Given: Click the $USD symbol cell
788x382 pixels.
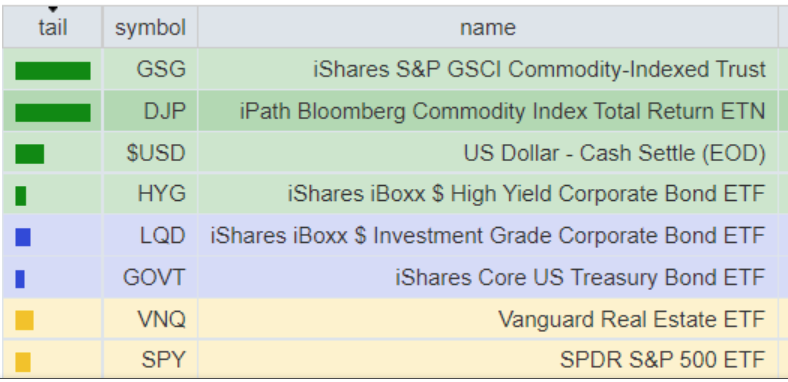Looking at the screenshot, I should point(150,153).
